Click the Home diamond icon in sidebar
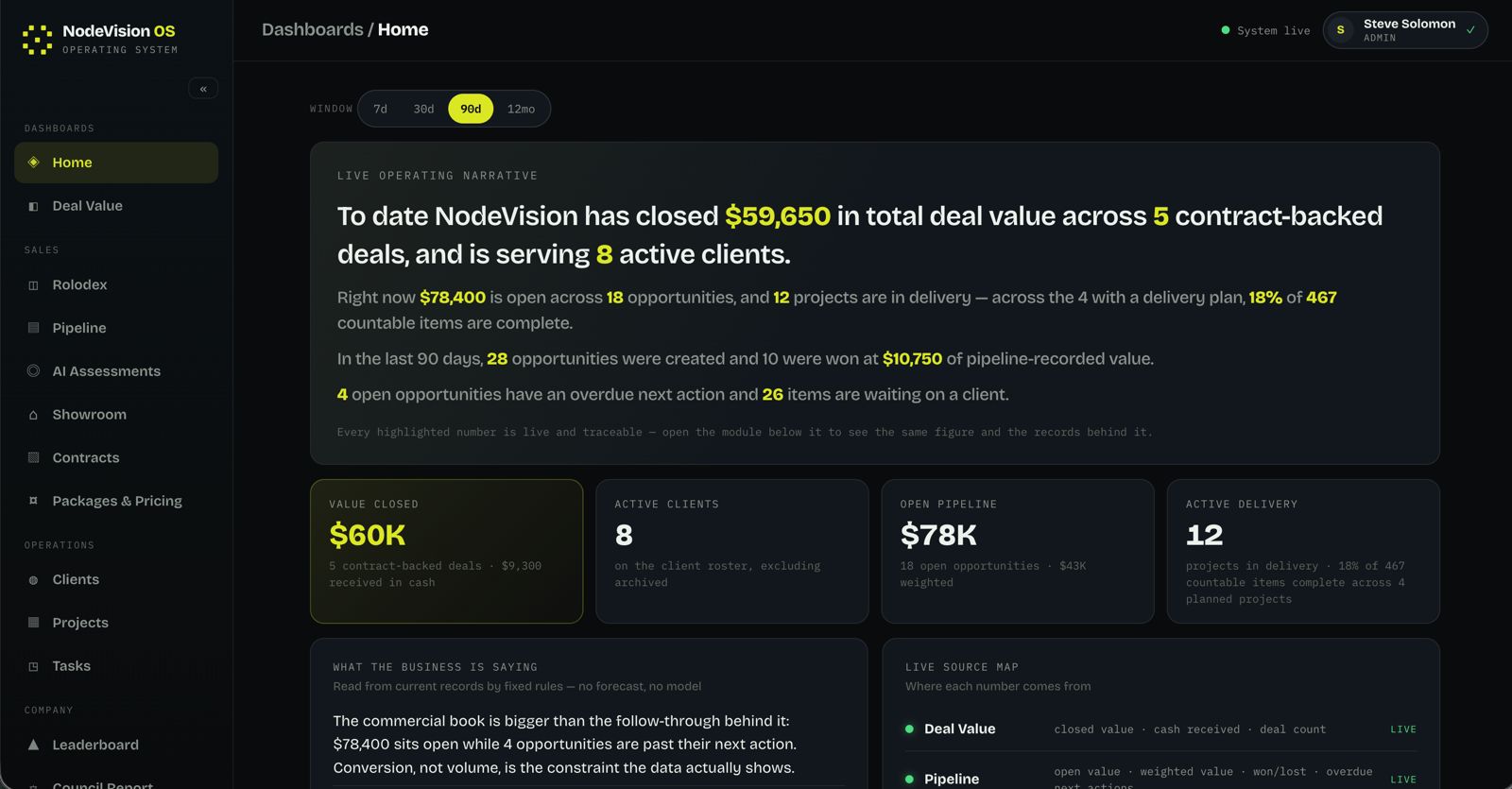The height and width of the screenshot is (789, 1512). 34,163
